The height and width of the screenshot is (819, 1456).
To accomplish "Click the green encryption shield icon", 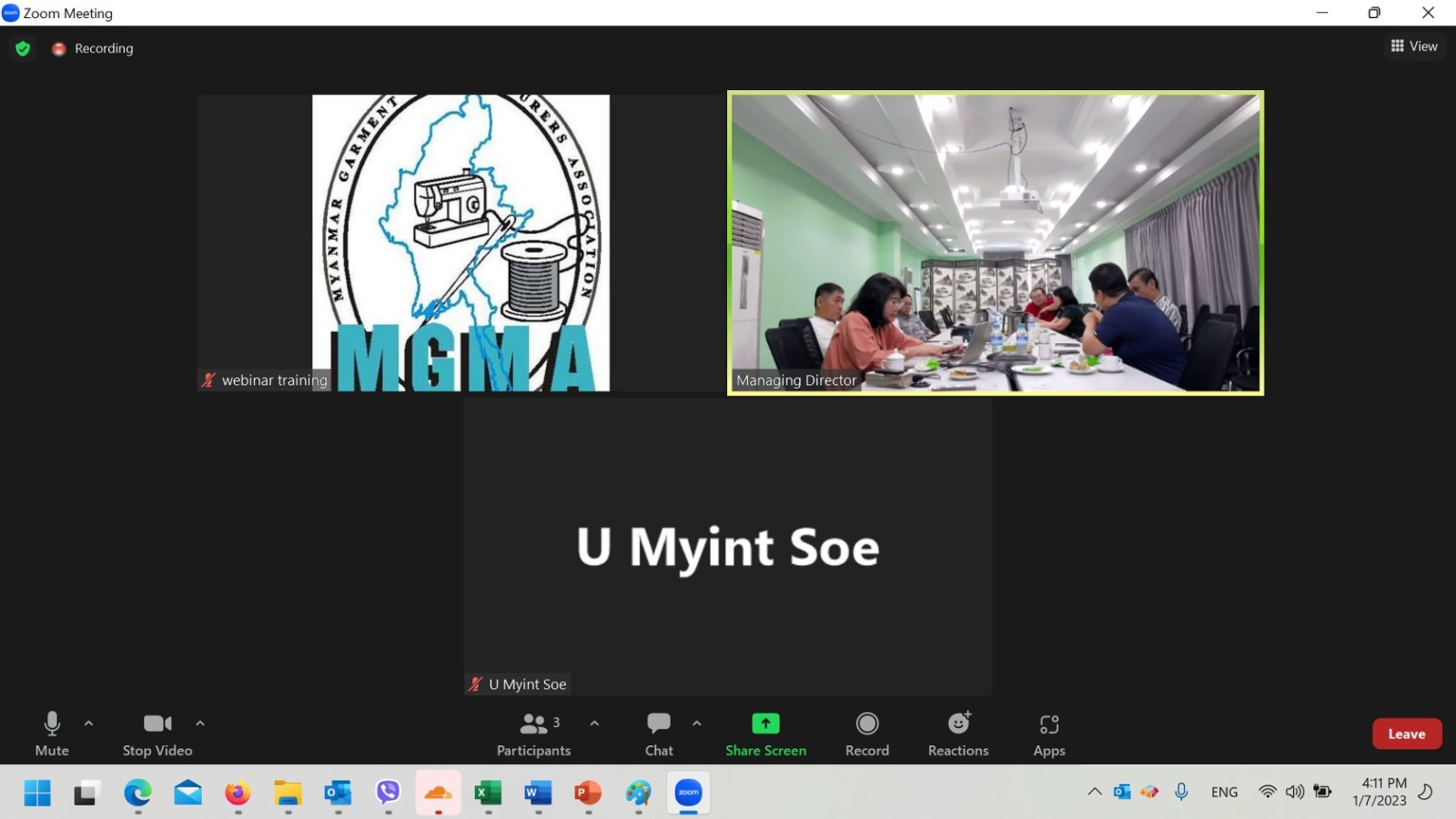I will pyautogui.click(x=23, y=48).
